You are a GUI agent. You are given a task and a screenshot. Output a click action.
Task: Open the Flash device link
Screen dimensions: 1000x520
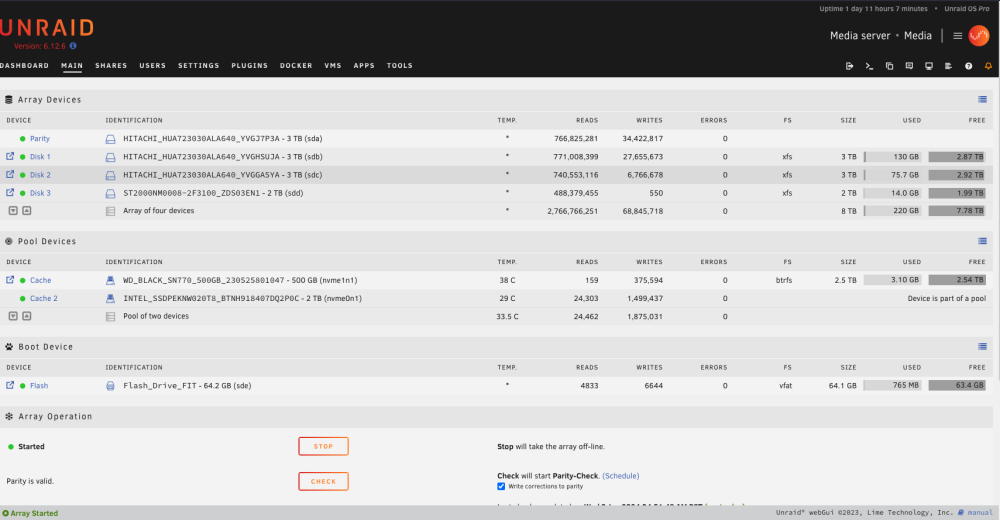click(x=39, y=386)
